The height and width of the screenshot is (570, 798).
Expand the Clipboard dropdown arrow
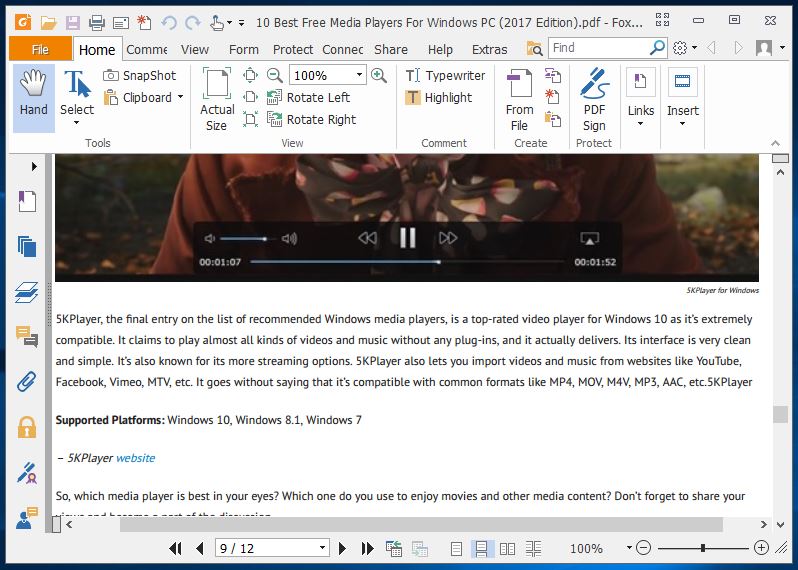click(x=181, y=98)
